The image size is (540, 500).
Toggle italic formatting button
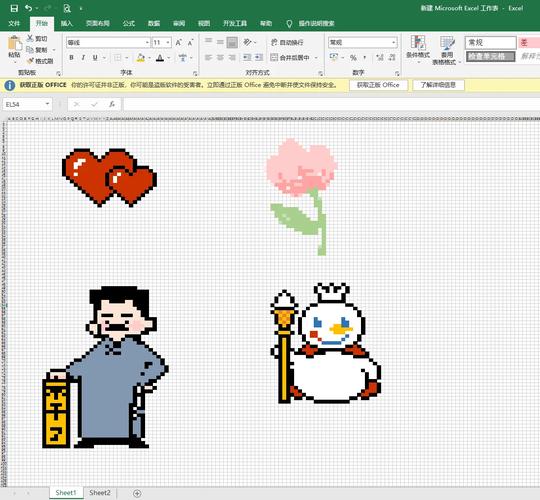(83, 58)
